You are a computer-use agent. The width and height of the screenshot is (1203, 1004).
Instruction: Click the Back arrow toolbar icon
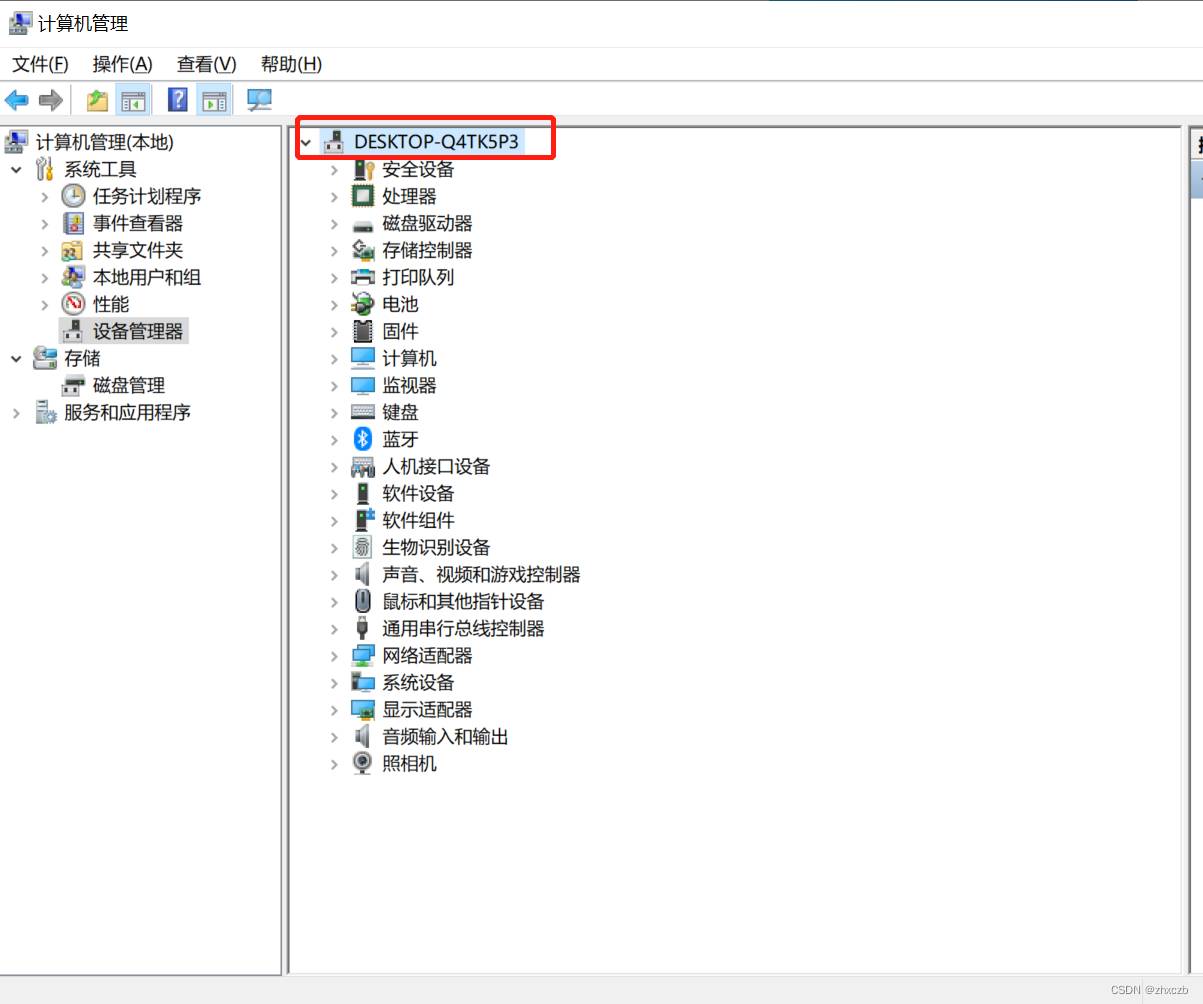point(17,100)
